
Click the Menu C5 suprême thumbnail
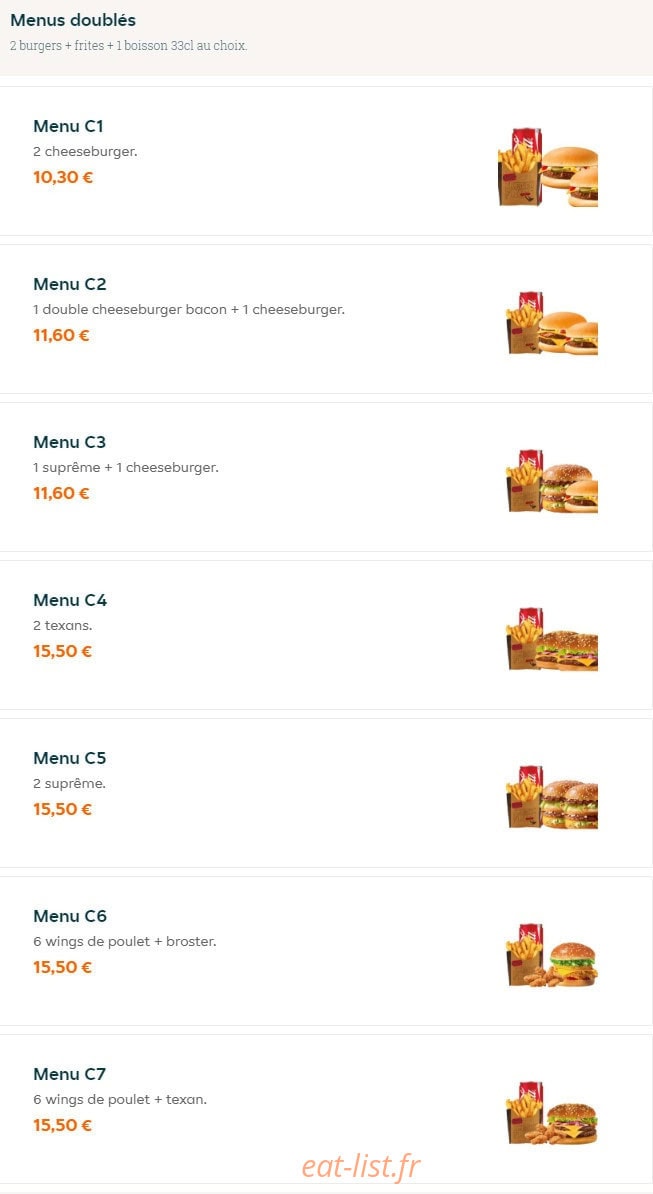click(x=552, y=797)
